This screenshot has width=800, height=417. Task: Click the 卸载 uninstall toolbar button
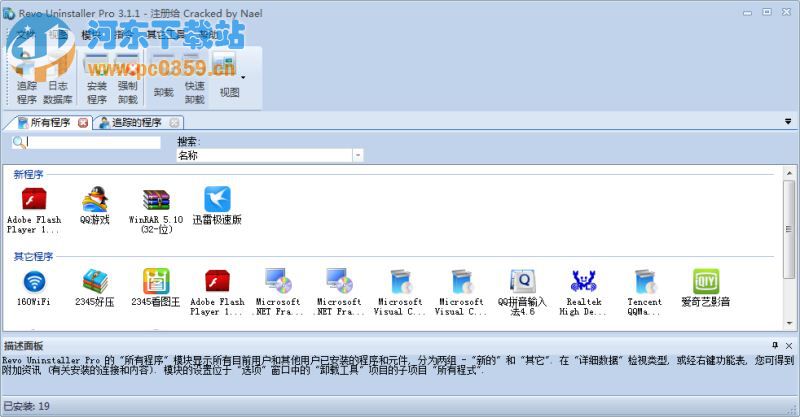[164, 77]
